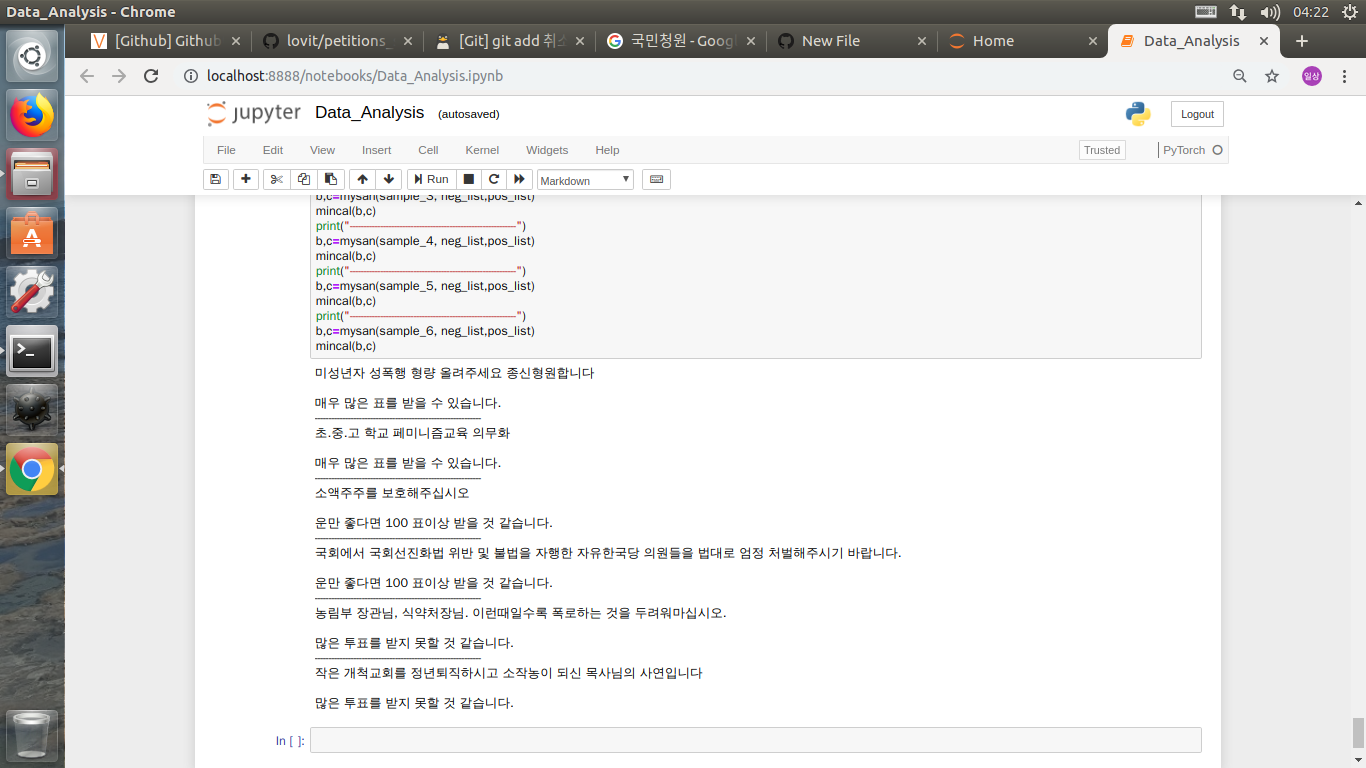Launch Firefox from the Ubuntu dock
Viewport: 1366px width, 768px height.
32,114
